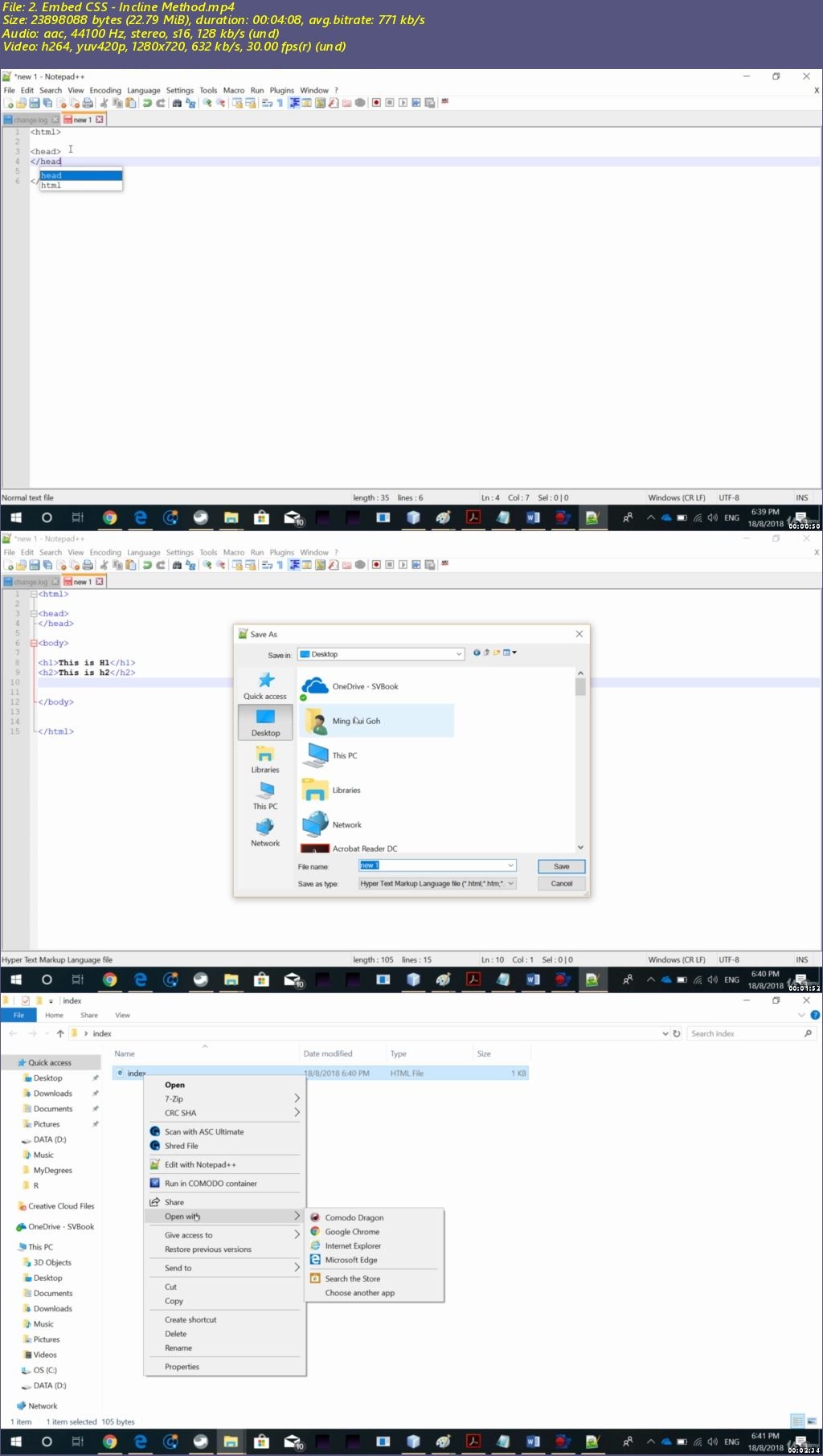The image size is (823, 1456).
Task: Click the Save As folder list scrollbar
Action: tap(580, 760)
